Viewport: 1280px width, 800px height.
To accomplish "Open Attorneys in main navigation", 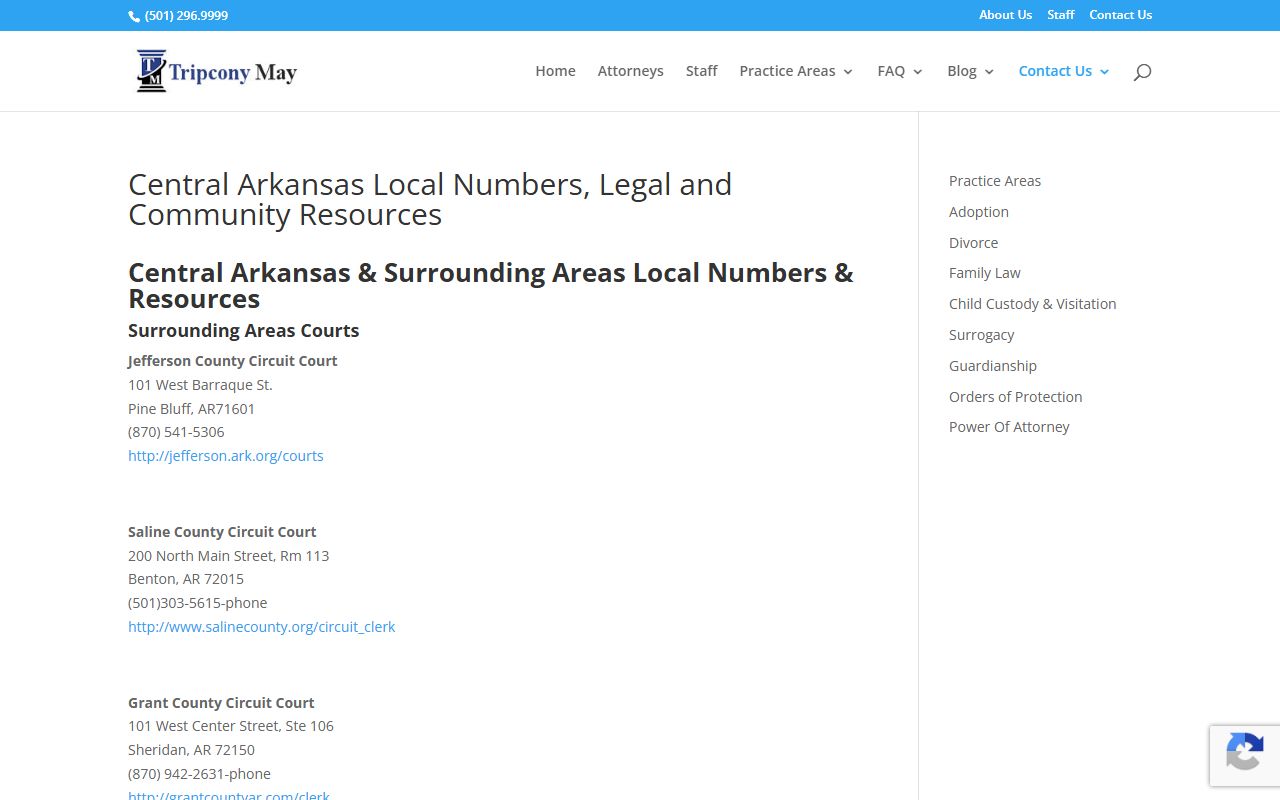I will tap(630, 71).
